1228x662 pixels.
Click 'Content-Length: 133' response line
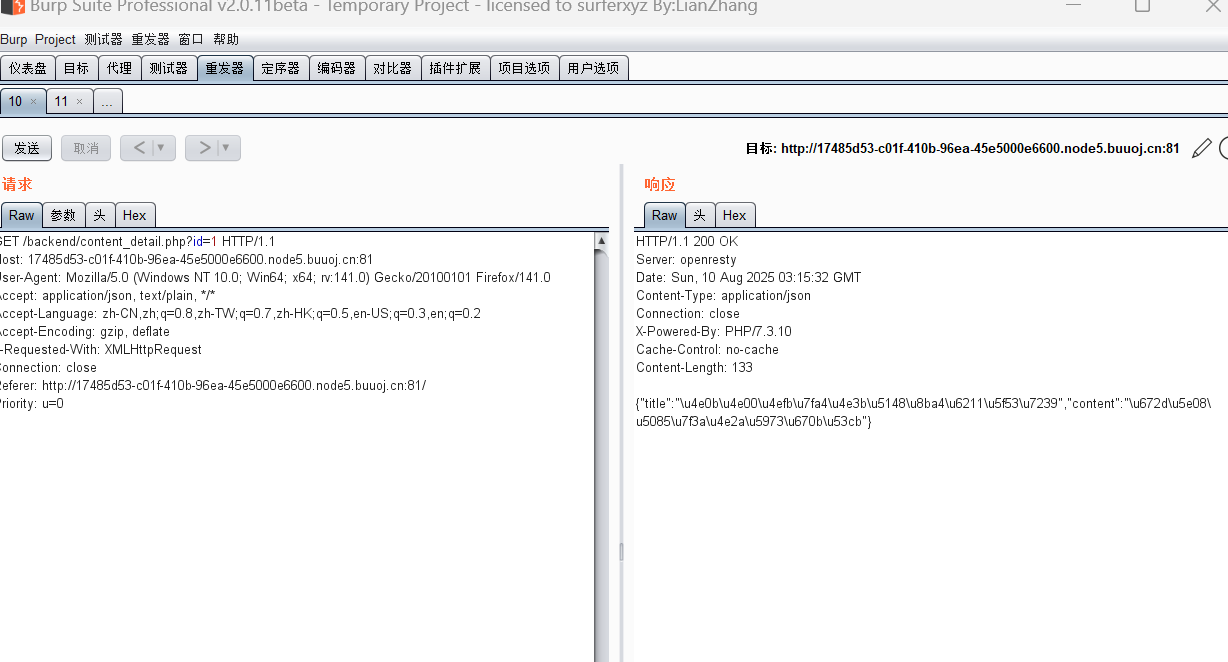pyautogui.click(x=694, y=367)
